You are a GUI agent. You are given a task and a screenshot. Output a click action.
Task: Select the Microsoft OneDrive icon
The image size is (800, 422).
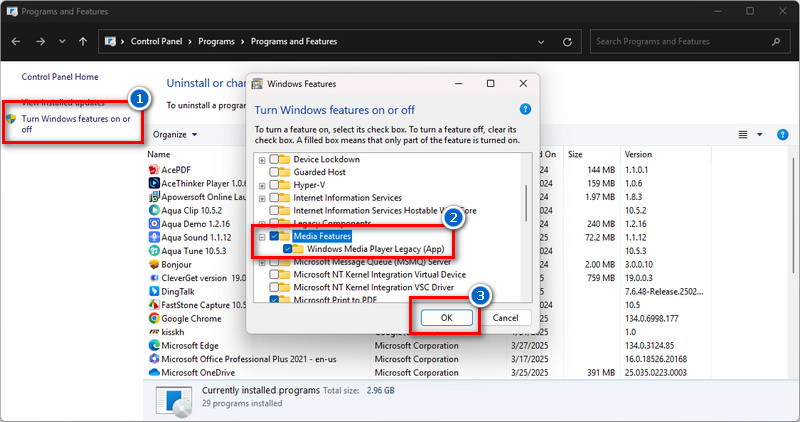154,373
